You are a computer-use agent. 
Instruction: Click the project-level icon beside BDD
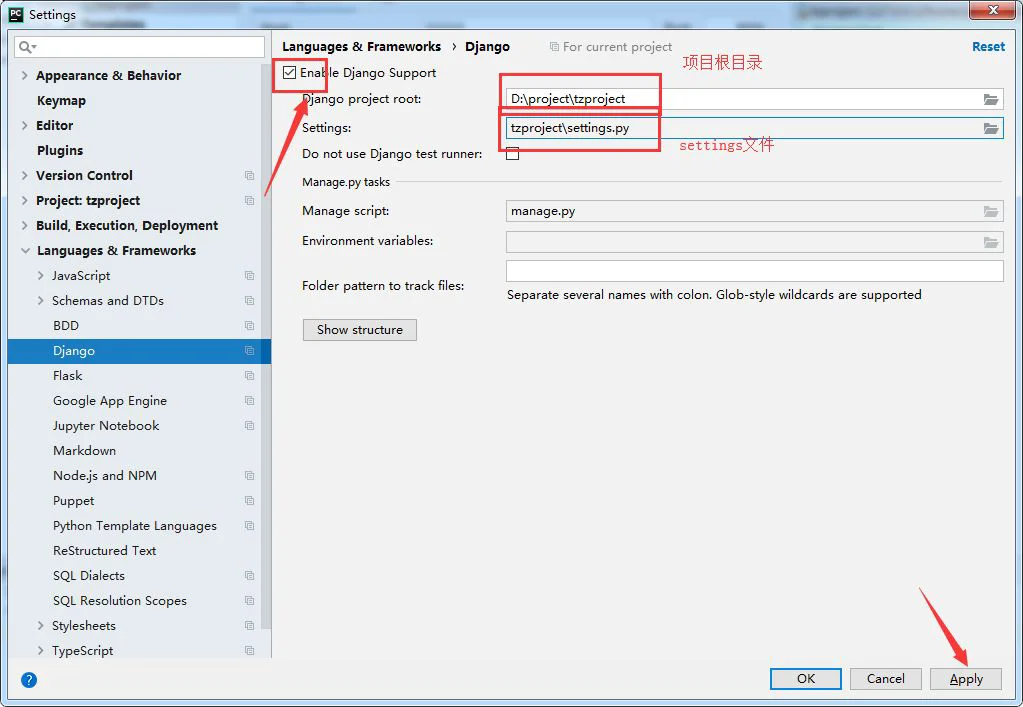coord(249,325)
